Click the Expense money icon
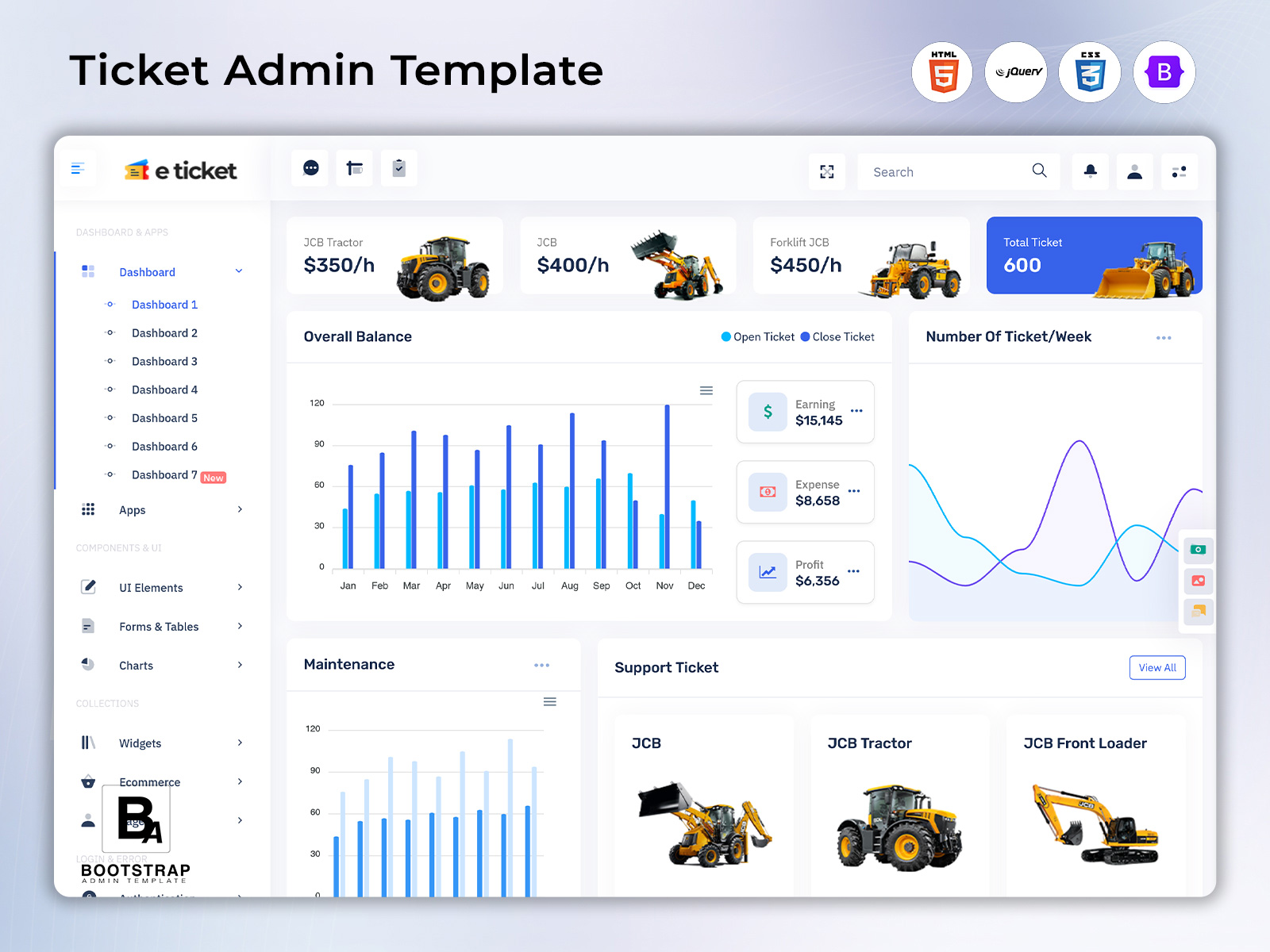The image size is (1270, 952). pyautogui.click(x=768, y=492)
